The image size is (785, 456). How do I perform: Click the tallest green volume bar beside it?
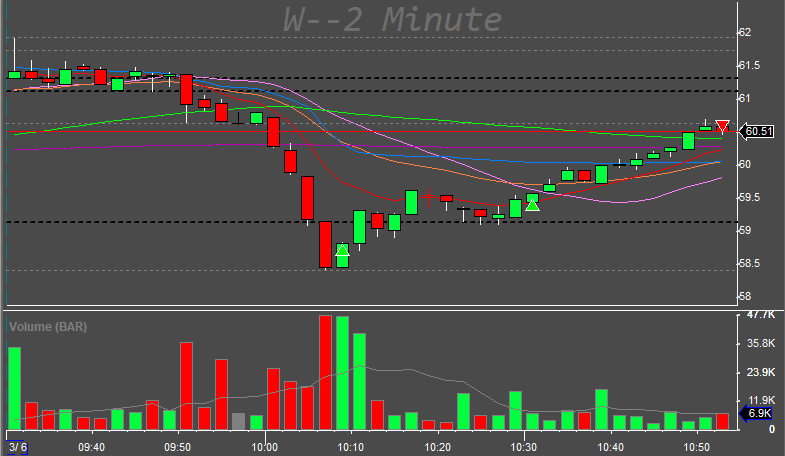[342, 373]
